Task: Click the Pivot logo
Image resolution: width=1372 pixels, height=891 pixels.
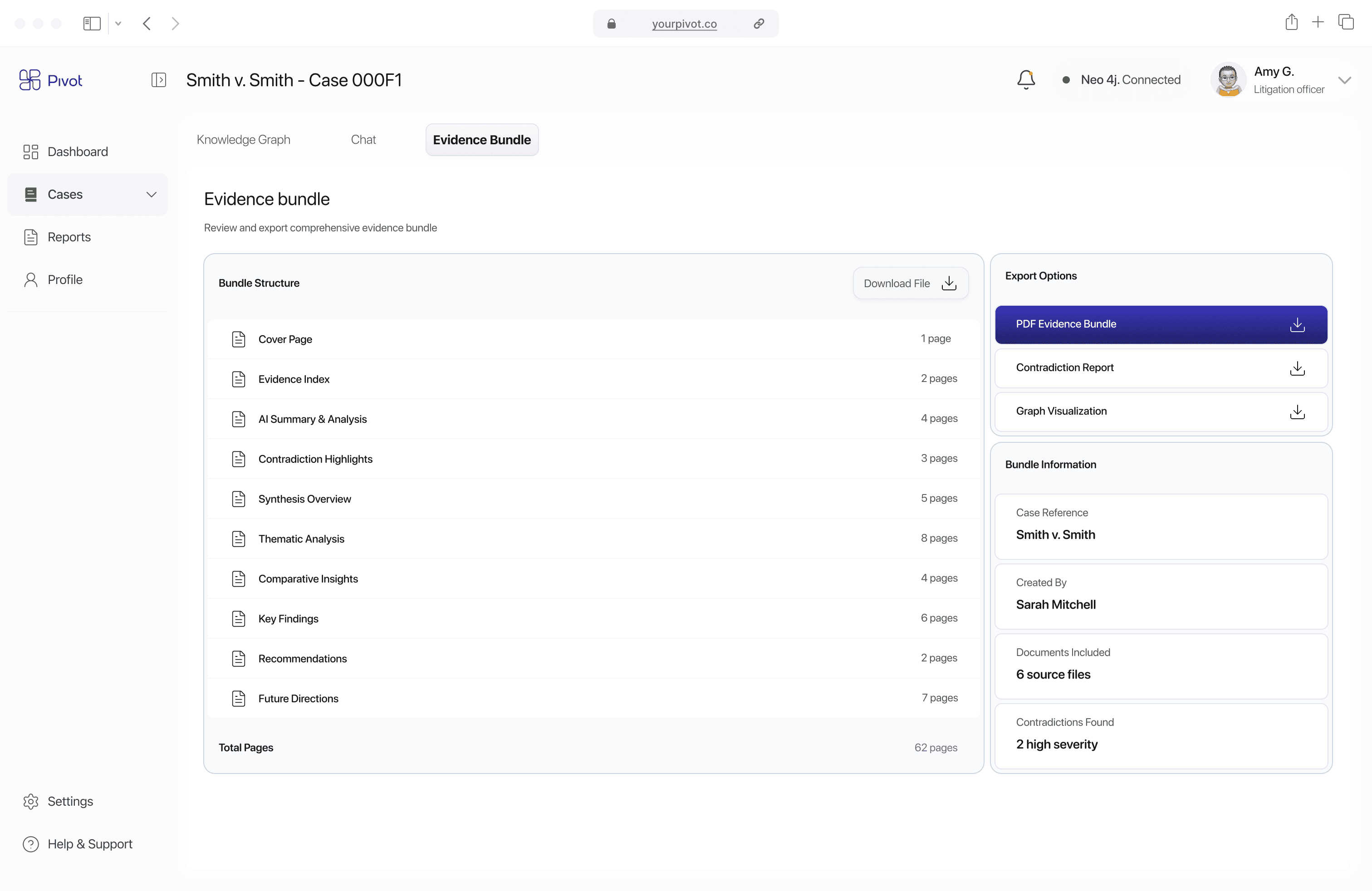Action: pos(51,80)
